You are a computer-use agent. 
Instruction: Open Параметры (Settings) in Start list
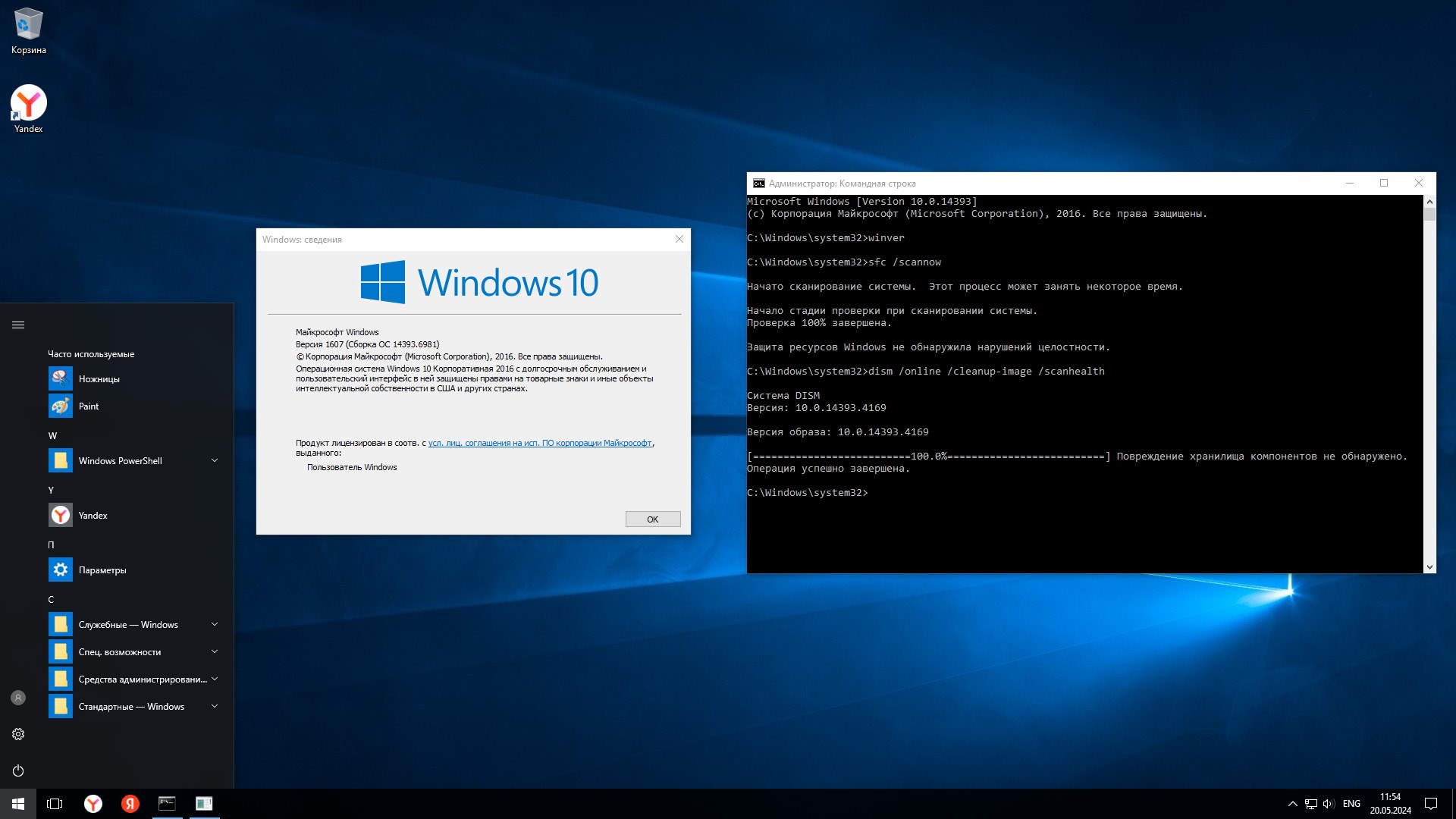click(102, 570)
